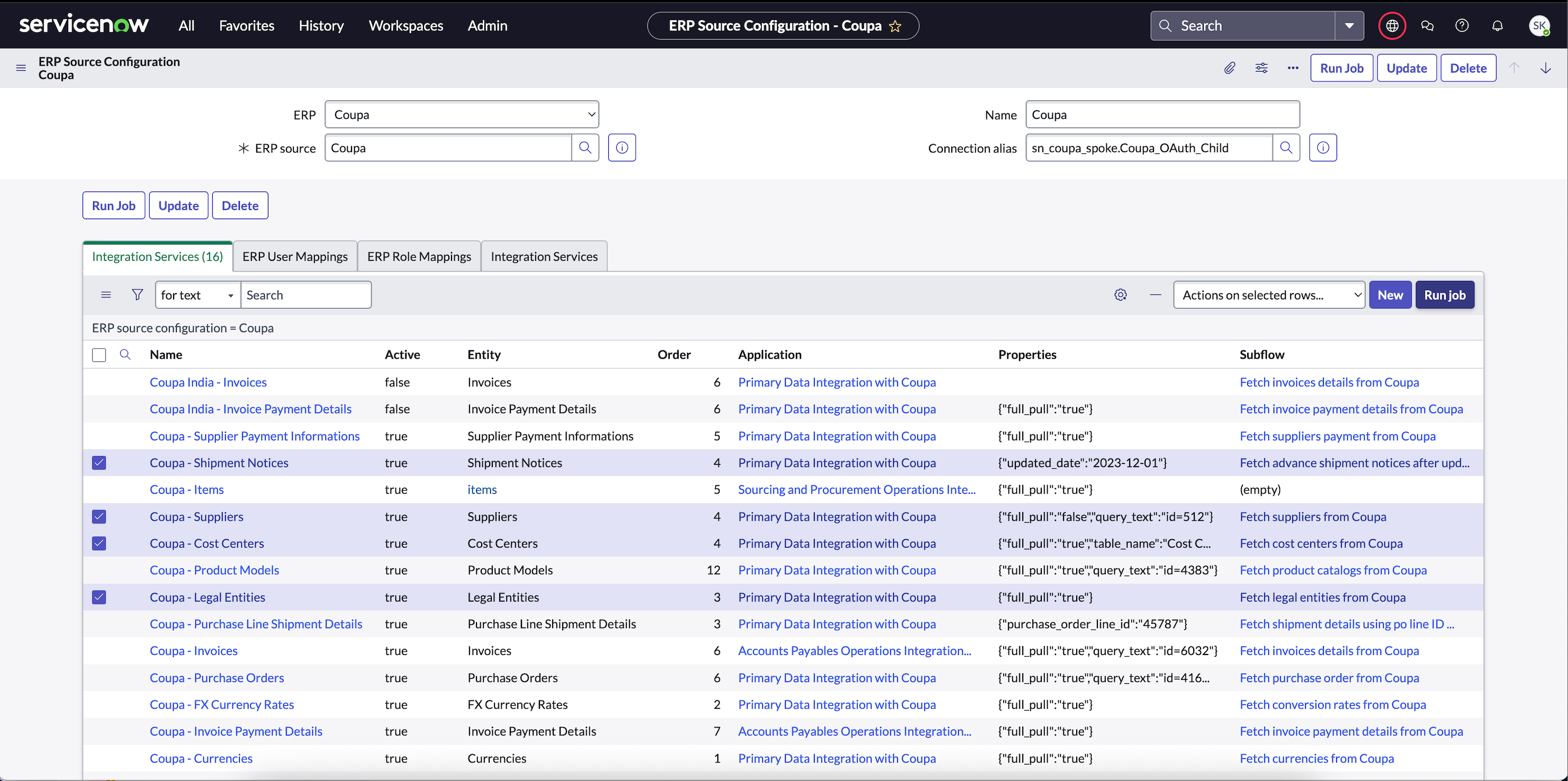The height and width of the screenshot is (781, 1568).
Task: Select all rows header checkbox
Action: [98, 355]
